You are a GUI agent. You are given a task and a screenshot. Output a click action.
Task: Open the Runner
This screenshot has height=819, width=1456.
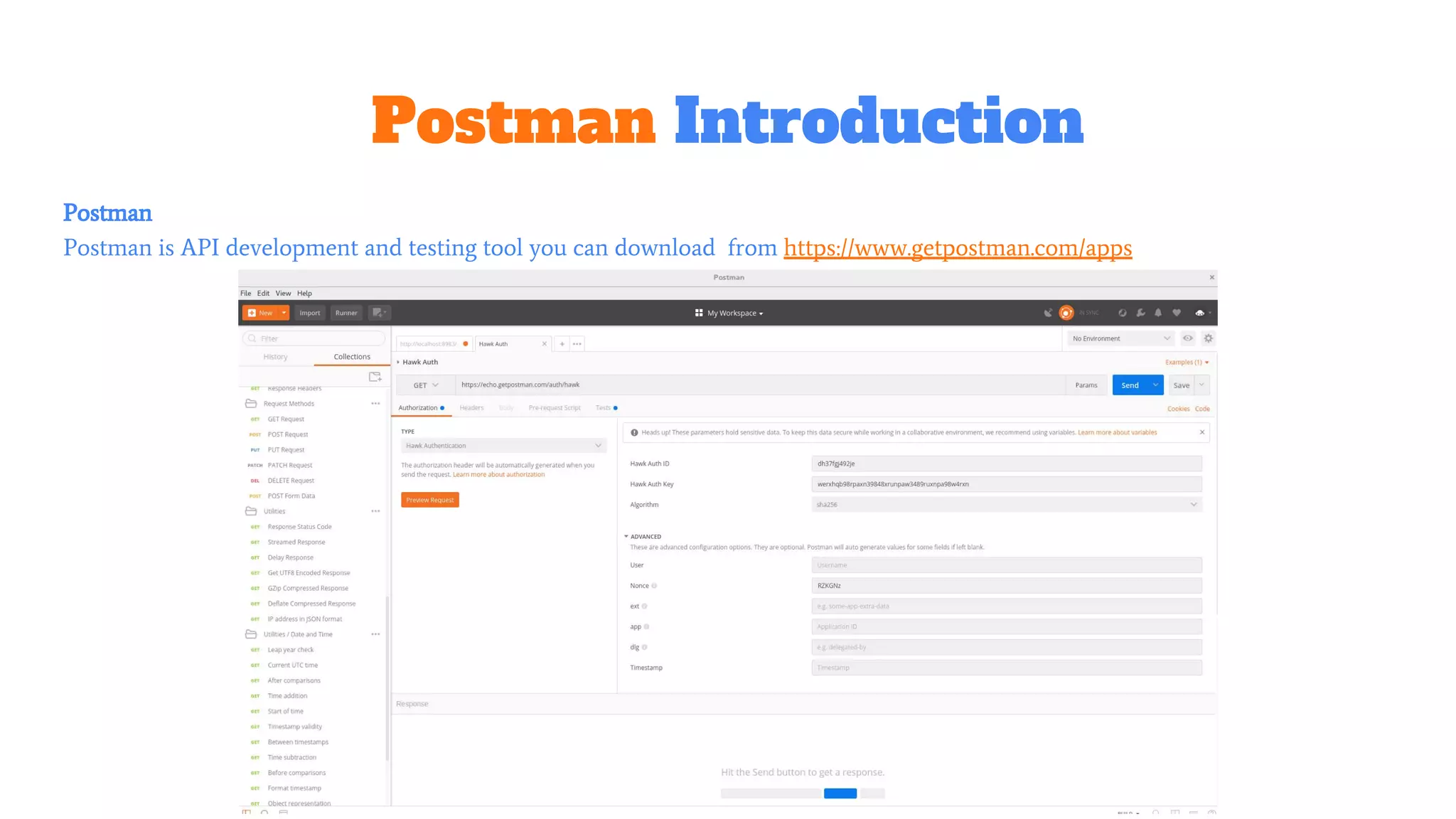click(x=346, y=313)
